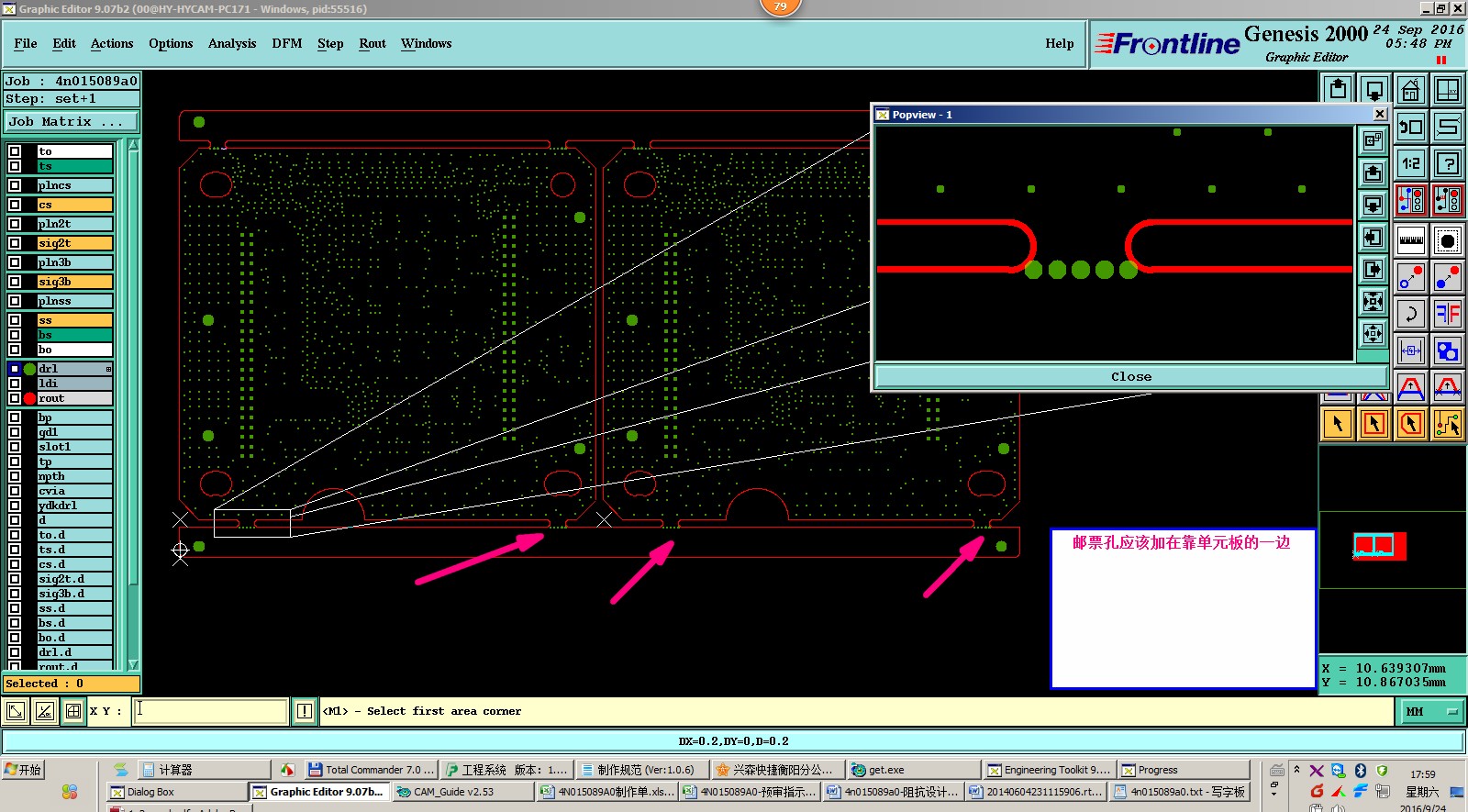The height and width of the screenshot is (812, 1468).
Task: Click the curved arrow rotate icon
Action: (1410, 314)
